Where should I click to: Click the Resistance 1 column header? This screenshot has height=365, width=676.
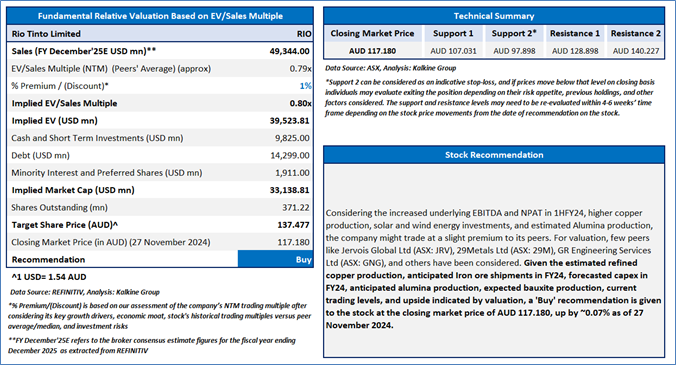tap(575, 33)
